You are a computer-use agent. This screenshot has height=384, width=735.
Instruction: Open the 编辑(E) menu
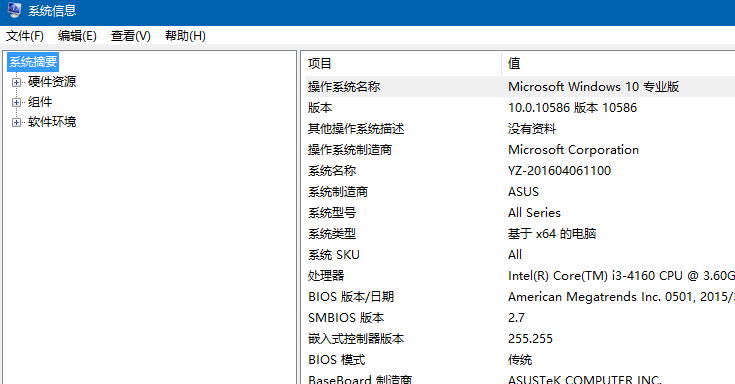pyautogui.click(x=77, y=36)
